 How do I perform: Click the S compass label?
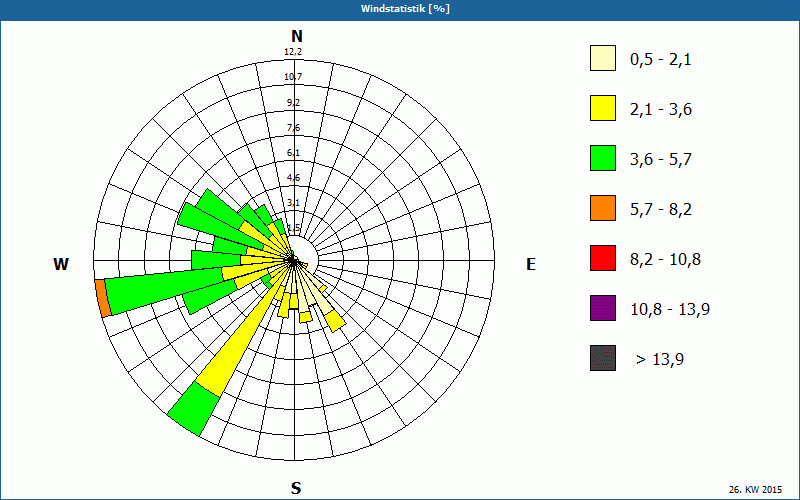pyautogui.click(x=296, y=488)
